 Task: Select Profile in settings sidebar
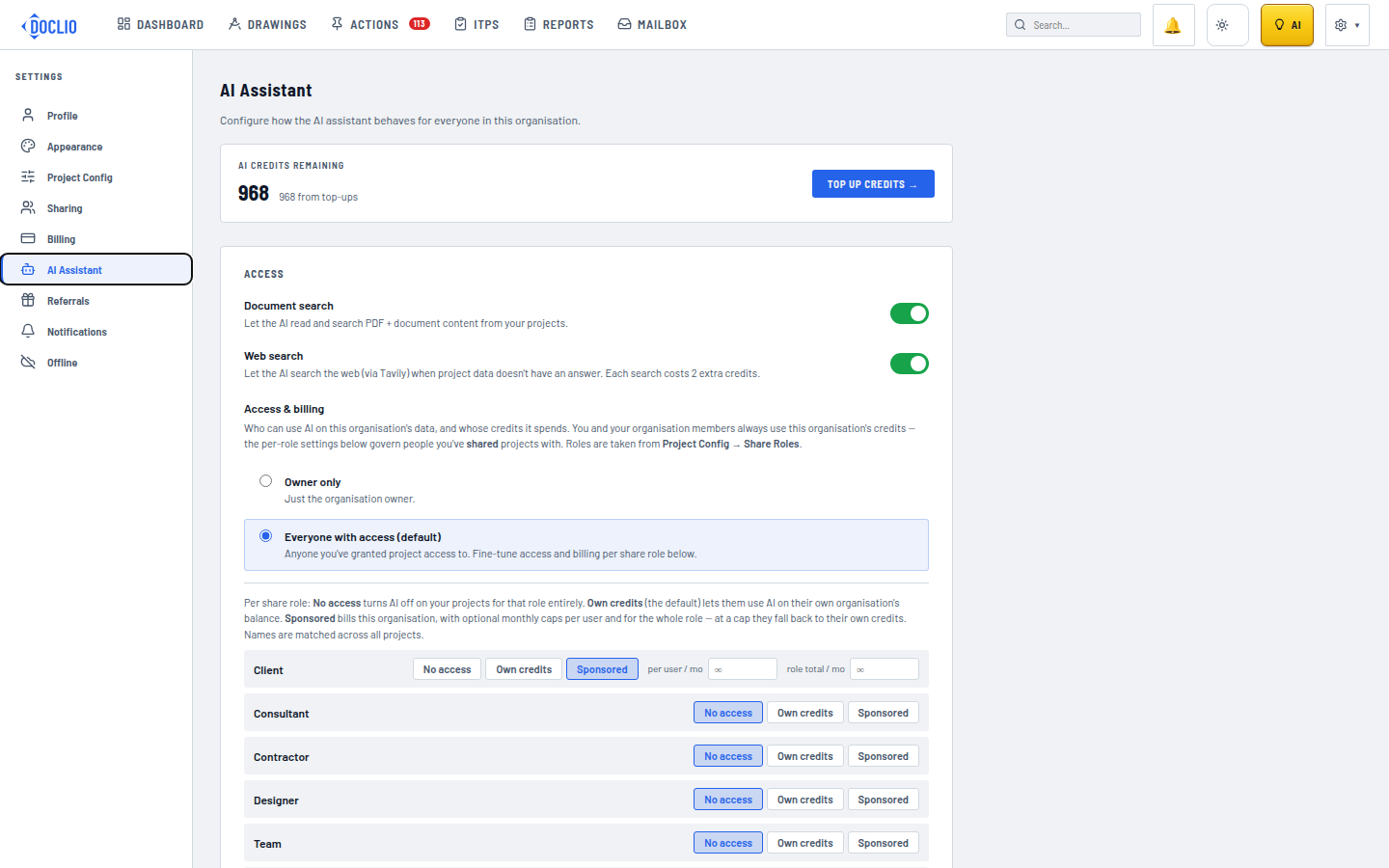tap(96, 116)
